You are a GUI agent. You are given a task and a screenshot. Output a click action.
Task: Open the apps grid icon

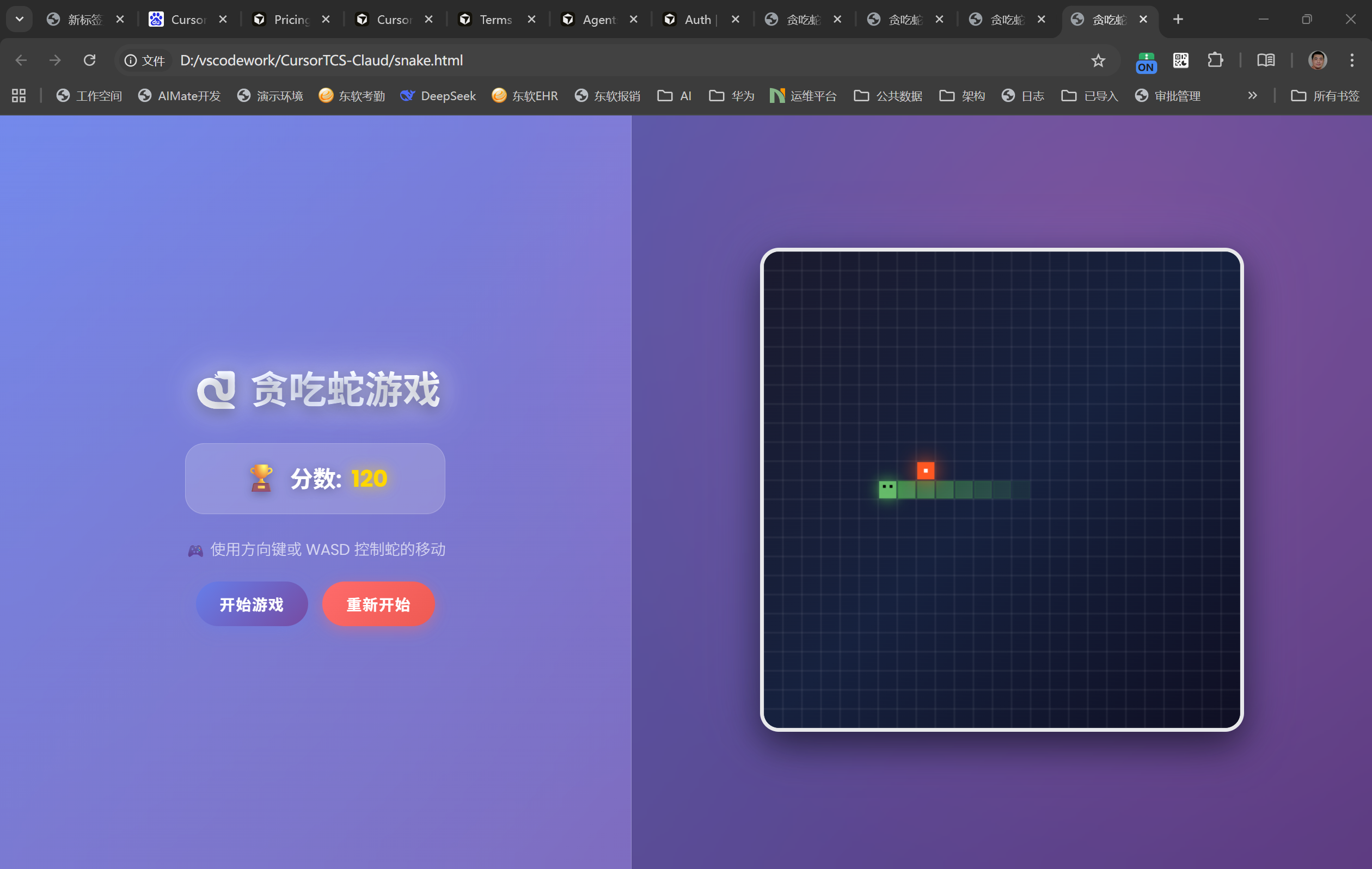(19, 96)
